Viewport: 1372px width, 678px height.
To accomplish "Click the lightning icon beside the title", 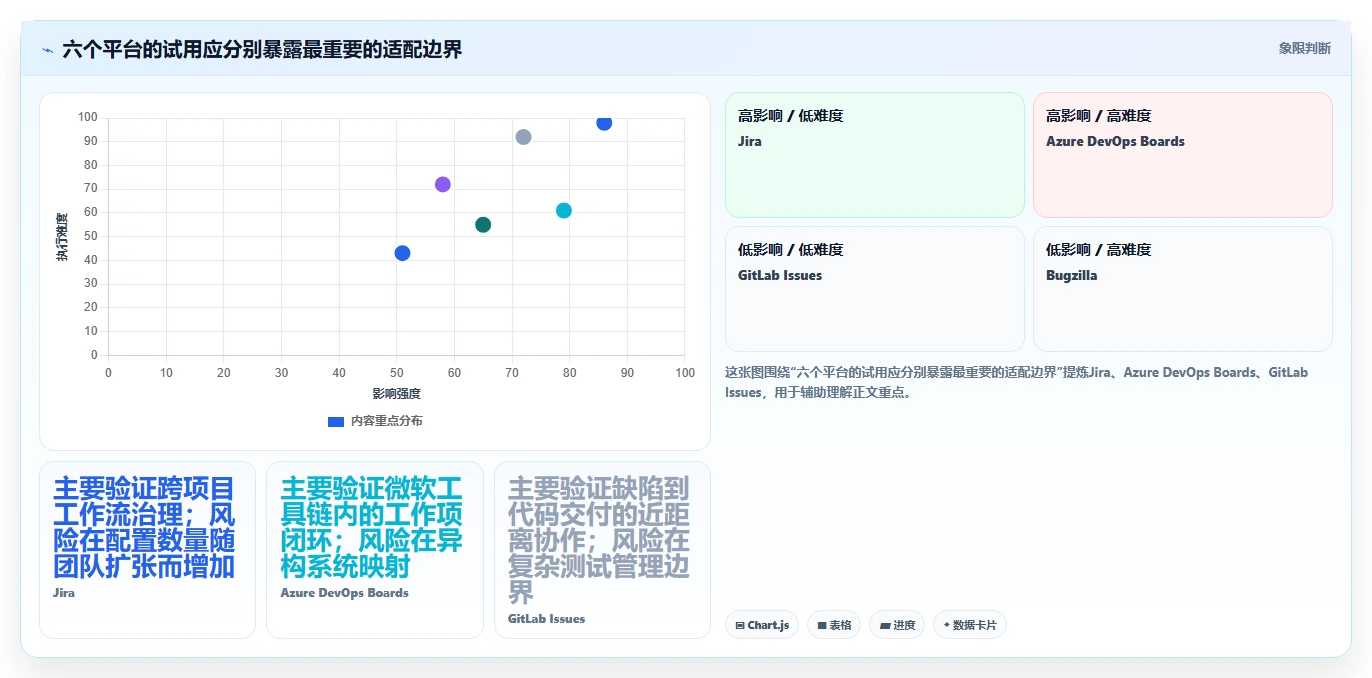I will pyautogui.click(x=47, y=50).
